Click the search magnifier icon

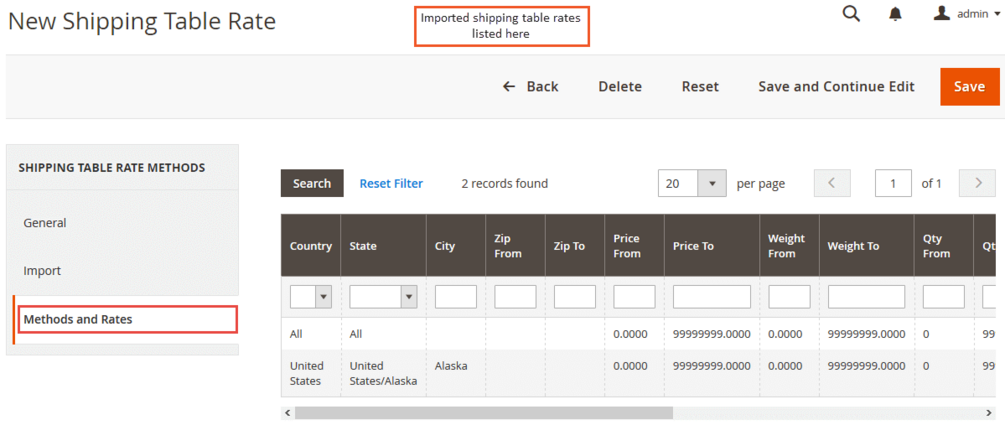(851, 13)
